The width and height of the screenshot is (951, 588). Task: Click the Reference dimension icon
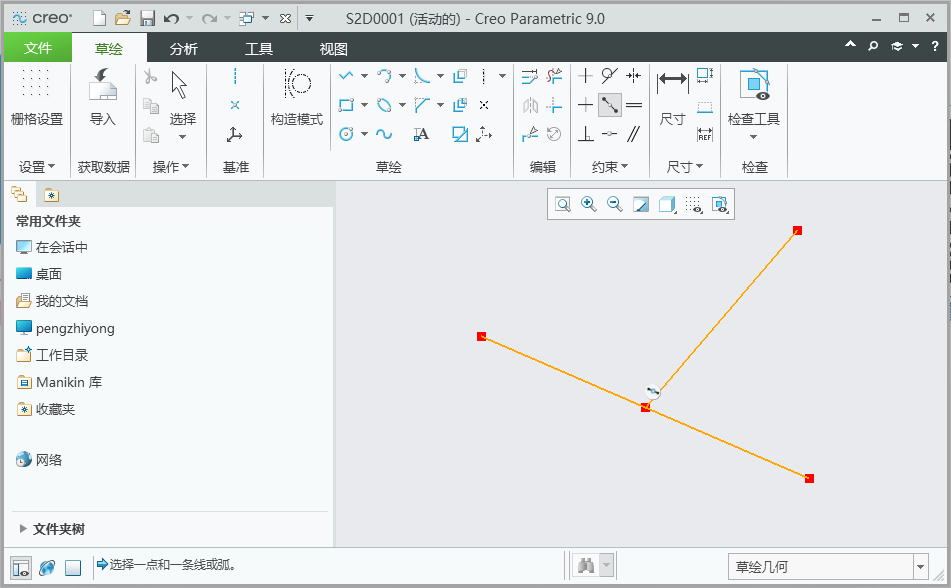tap(705, 134)
